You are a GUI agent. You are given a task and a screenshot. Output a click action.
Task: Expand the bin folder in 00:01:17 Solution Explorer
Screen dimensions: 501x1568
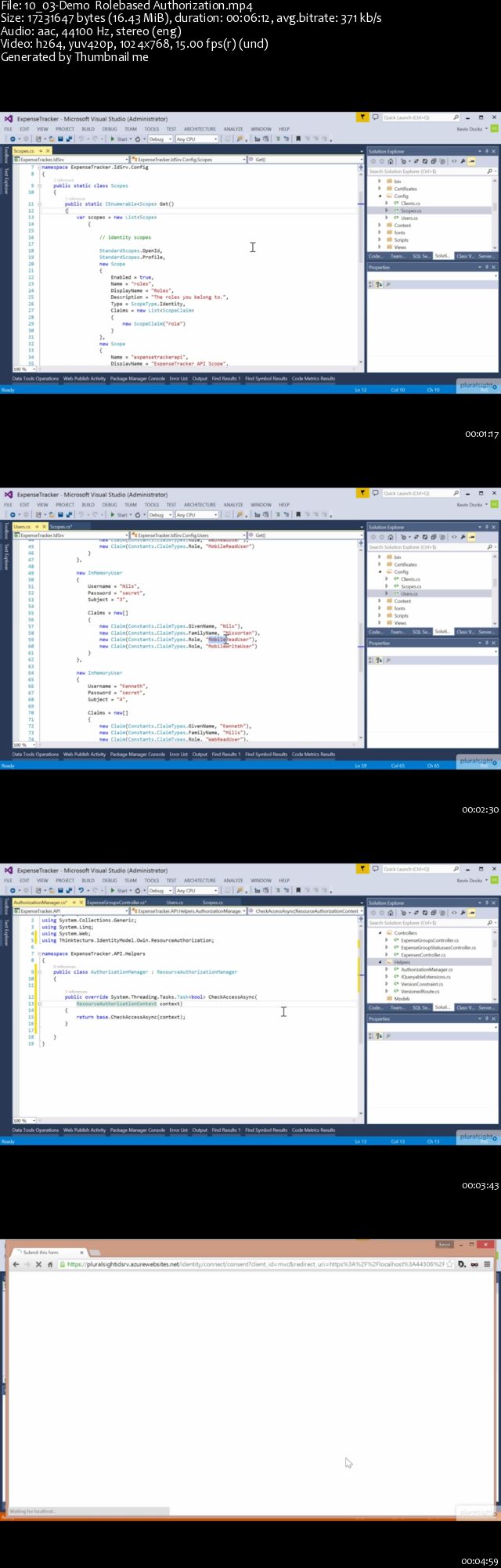(x=380, y=182)
